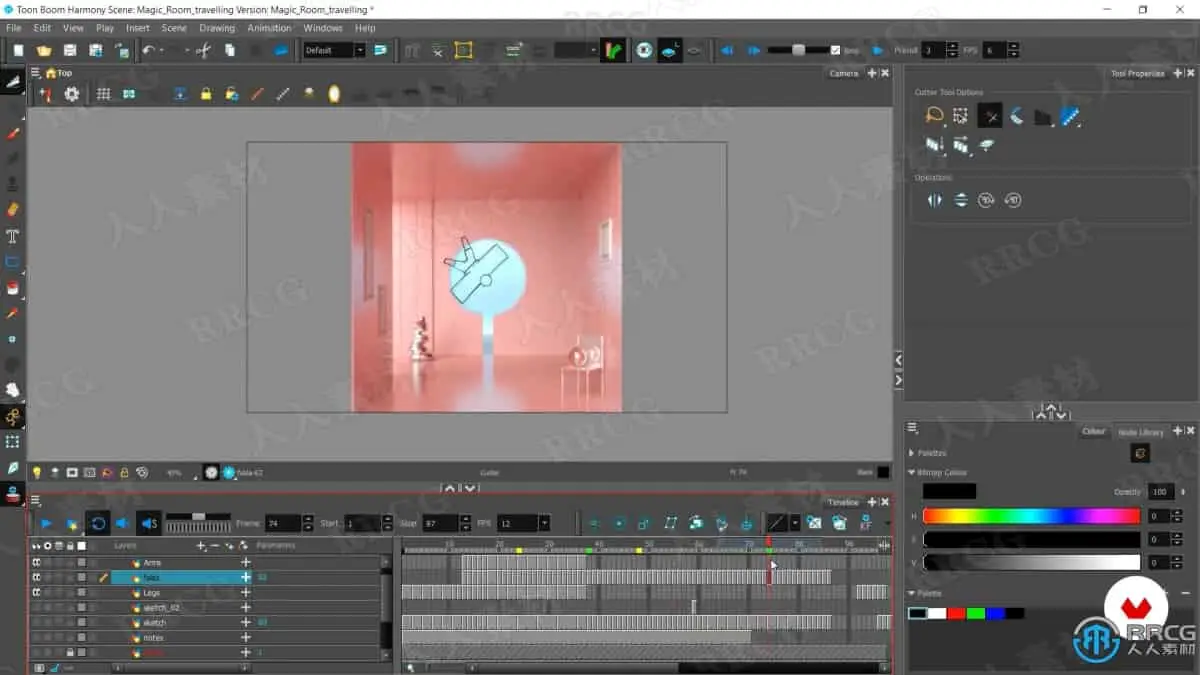Click Rotate 90 clockwise operation icon
Viewport: 1200px width, 675px height.
pos(986,200)
